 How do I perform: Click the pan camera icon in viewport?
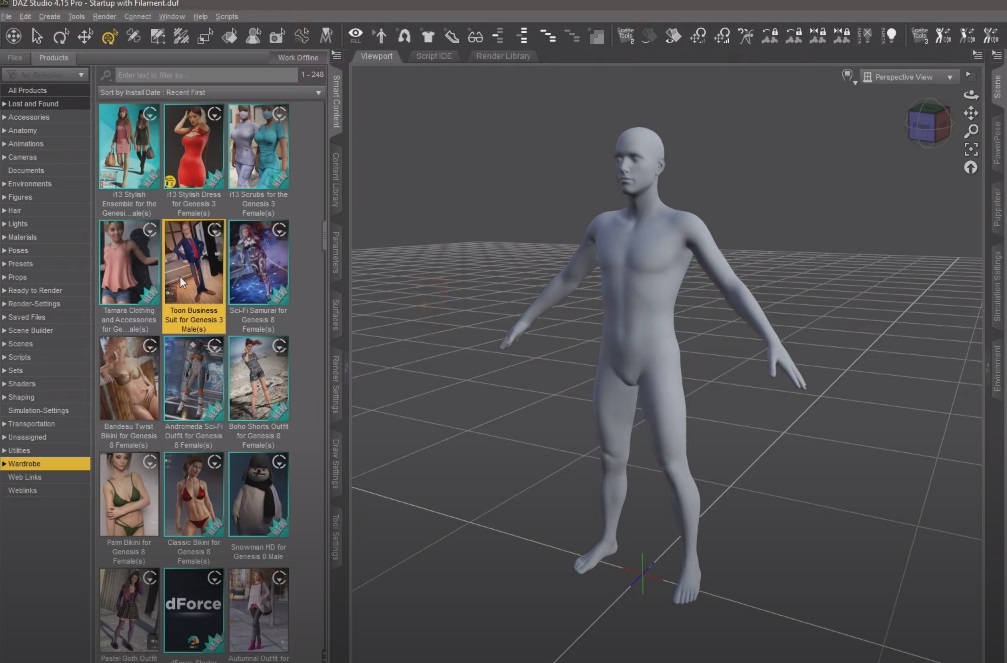click(x=970, y=113)
